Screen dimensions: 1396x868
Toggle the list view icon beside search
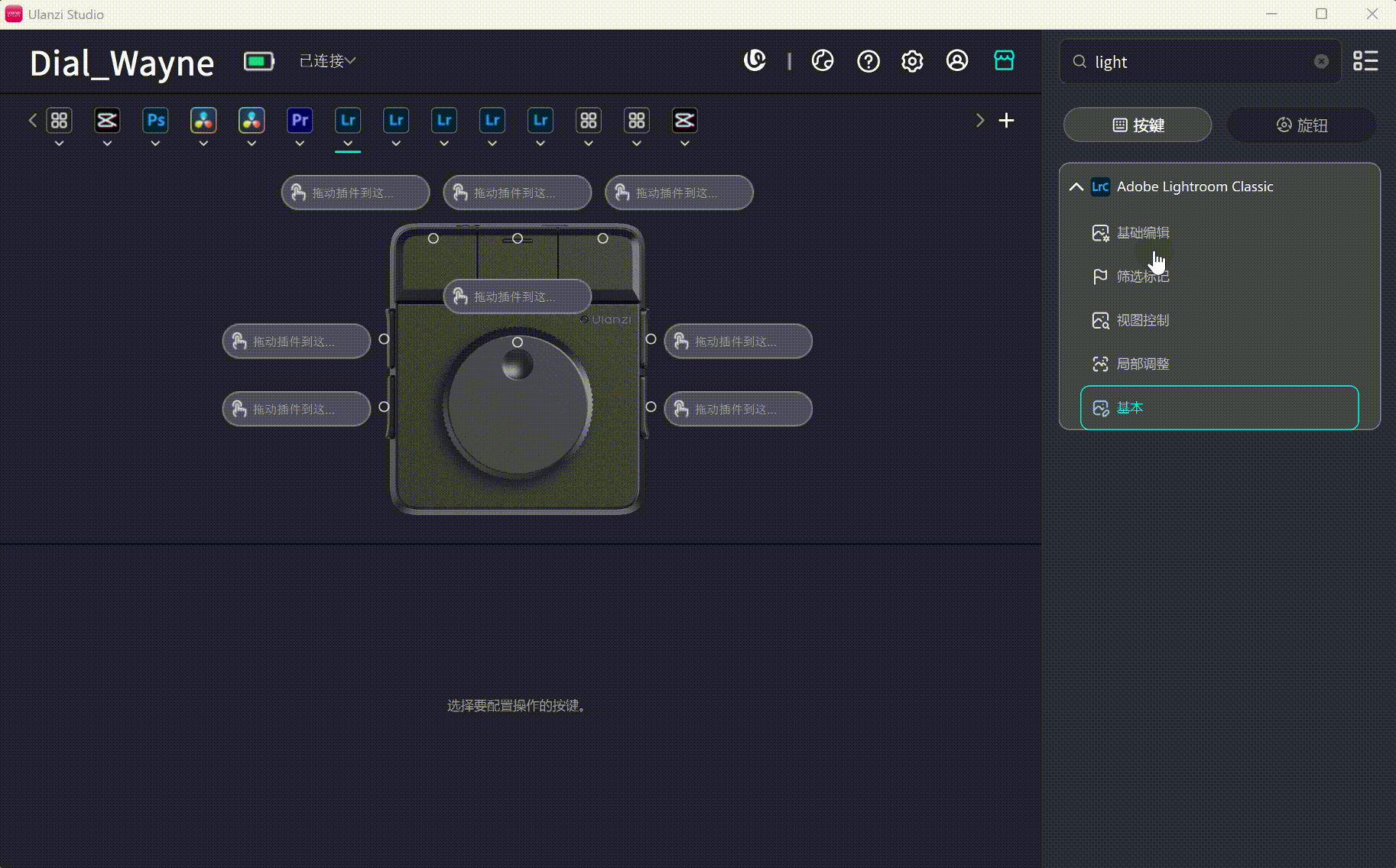pyautogui.click(x=1367, y=61)
